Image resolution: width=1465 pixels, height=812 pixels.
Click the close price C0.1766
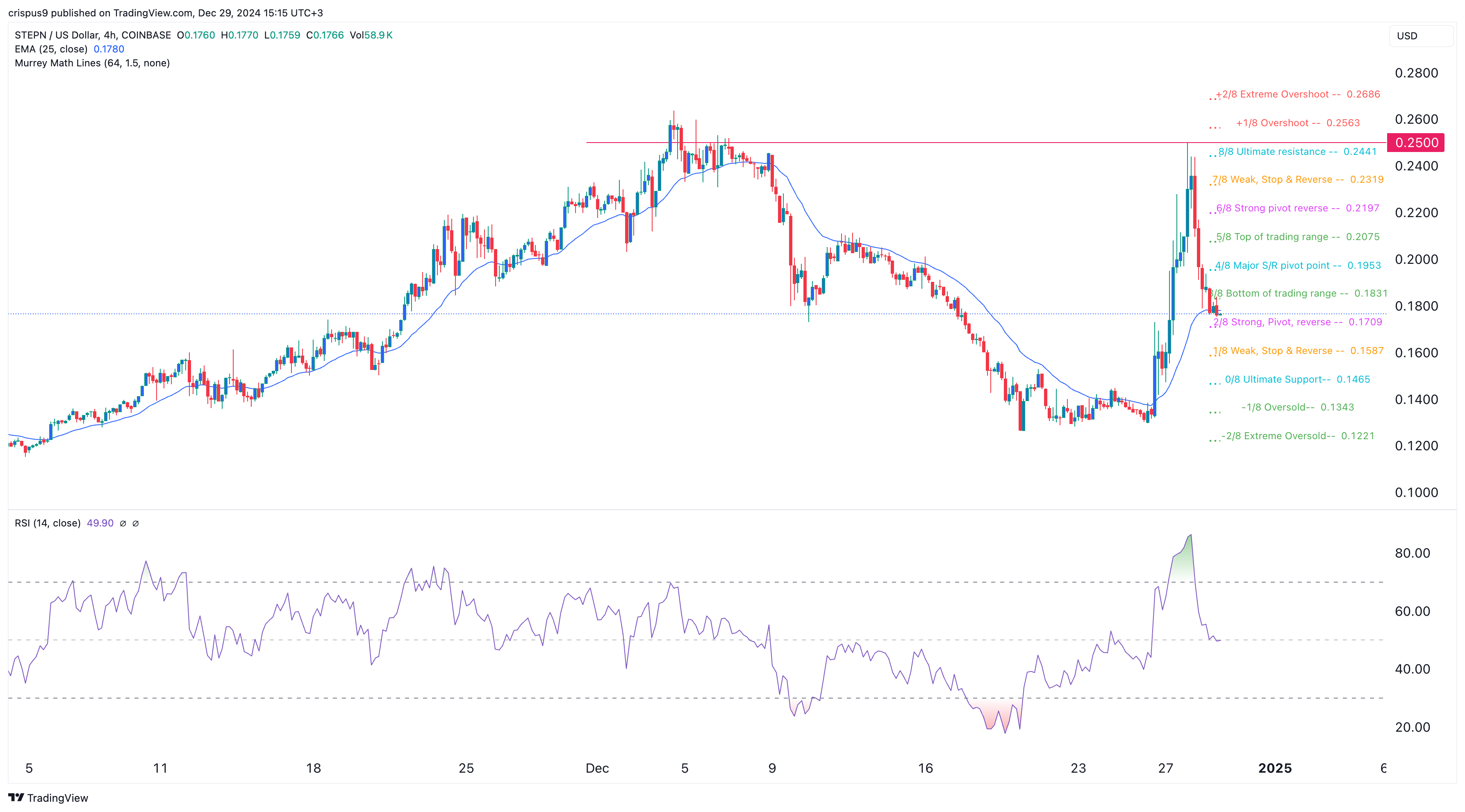[325, 35]
